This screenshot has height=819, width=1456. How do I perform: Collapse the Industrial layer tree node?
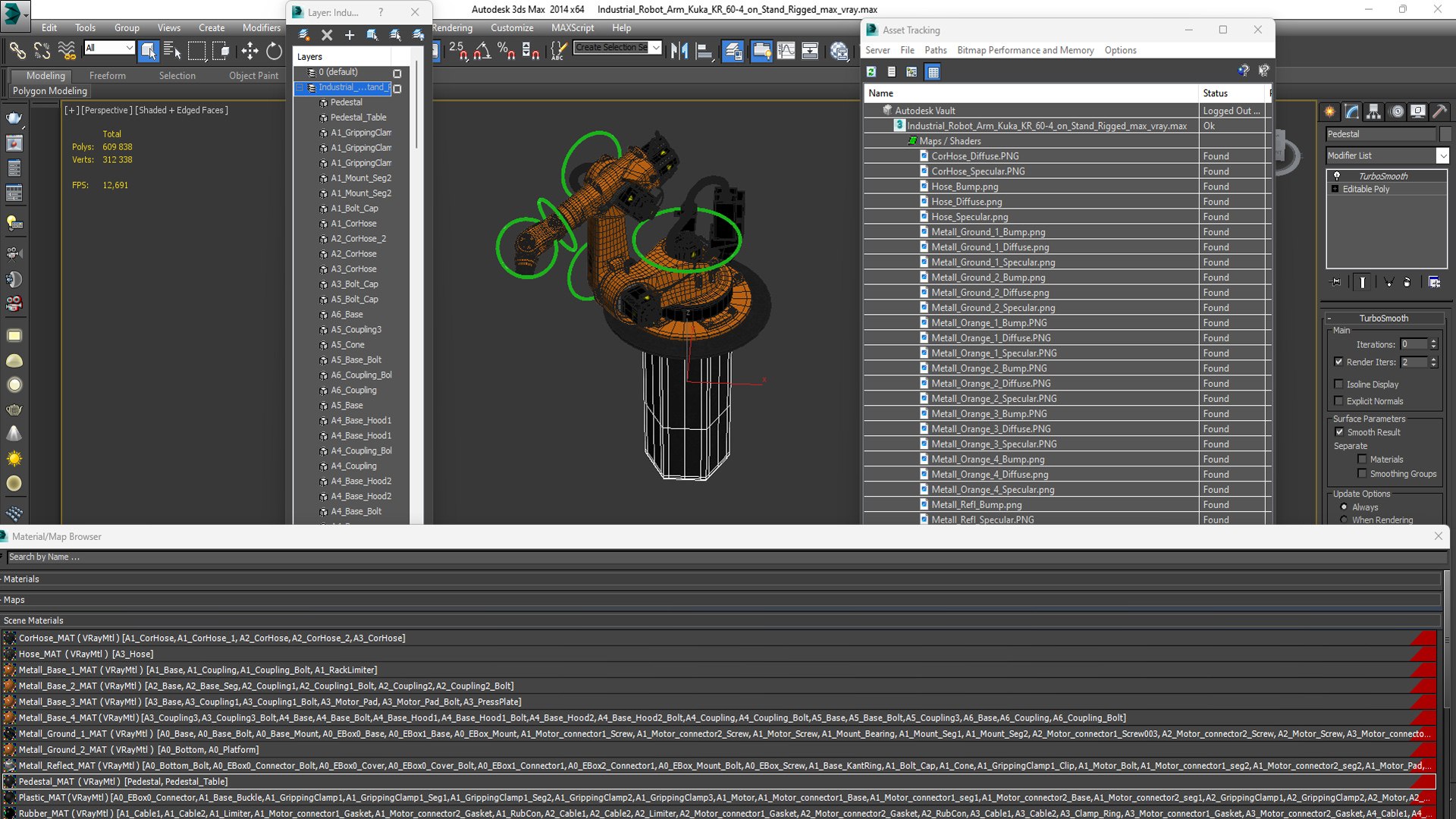click(300, 88)
